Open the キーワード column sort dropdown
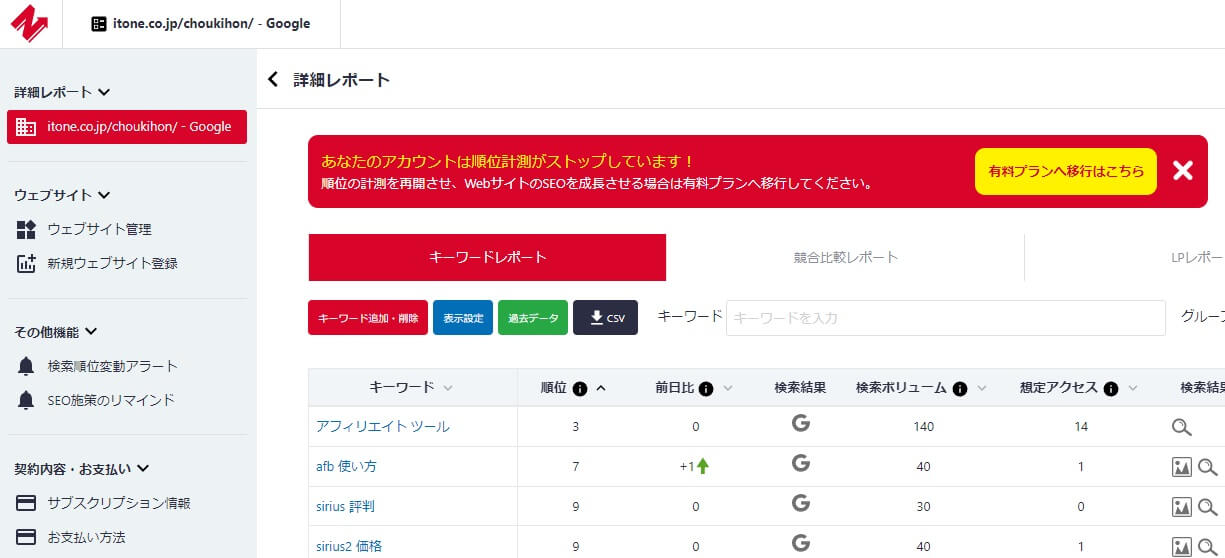The image size is (1225, 558). point(448,388)
